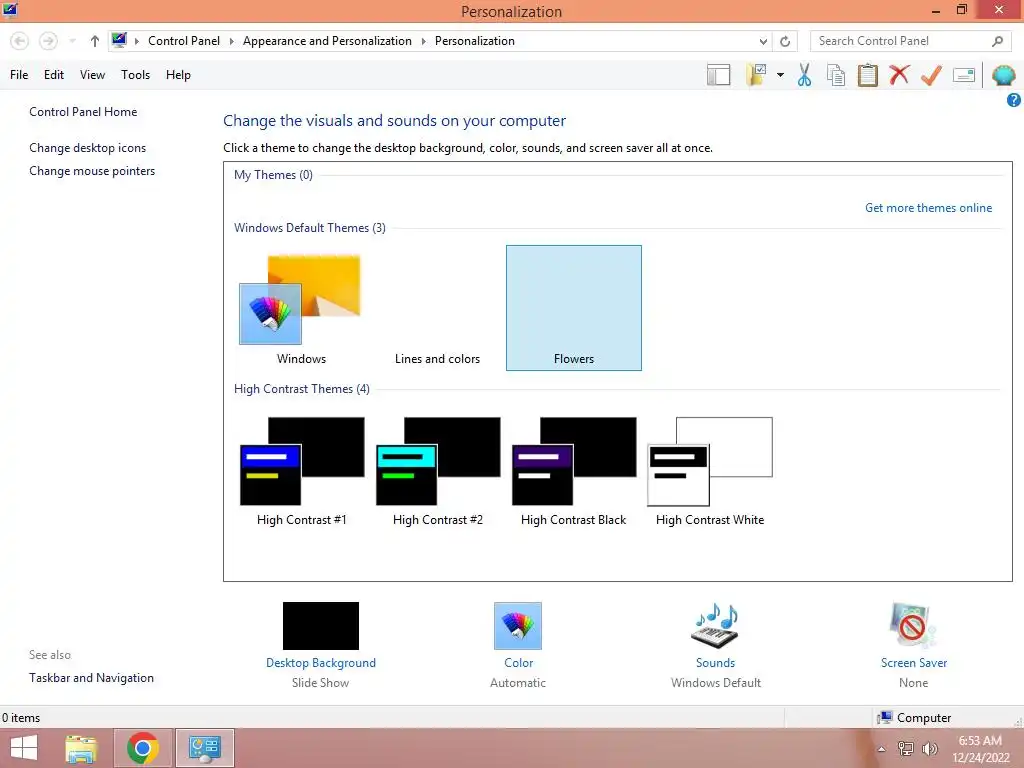Screen dimensions: 1024x768
Task: Open File Explorer from taskbar
Action: click(x=82, y=748)
